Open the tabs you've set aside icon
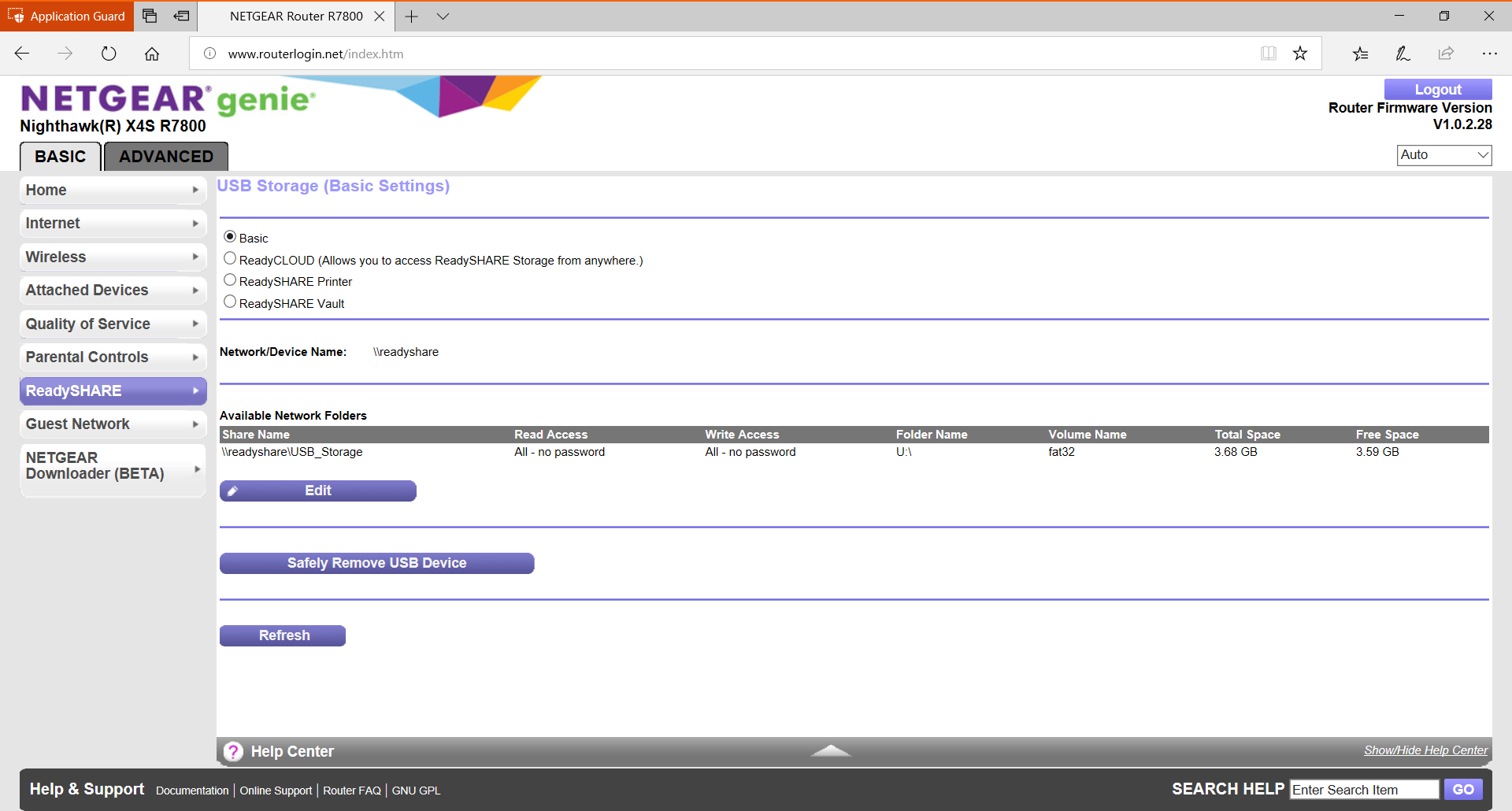Viewport: 1512px width, 811px height. tap(150, 16)
